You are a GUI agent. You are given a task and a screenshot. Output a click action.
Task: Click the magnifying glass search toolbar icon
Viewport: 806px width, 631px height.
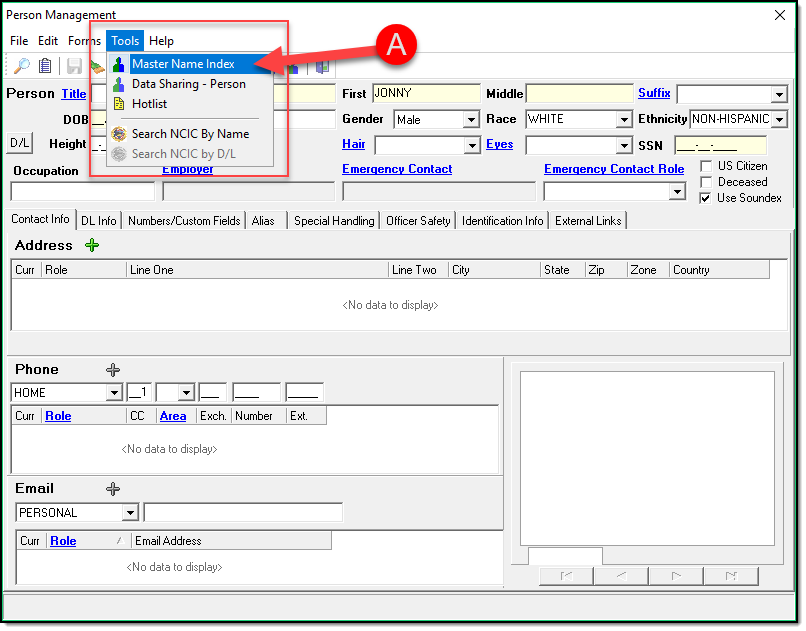pos(21,66)
